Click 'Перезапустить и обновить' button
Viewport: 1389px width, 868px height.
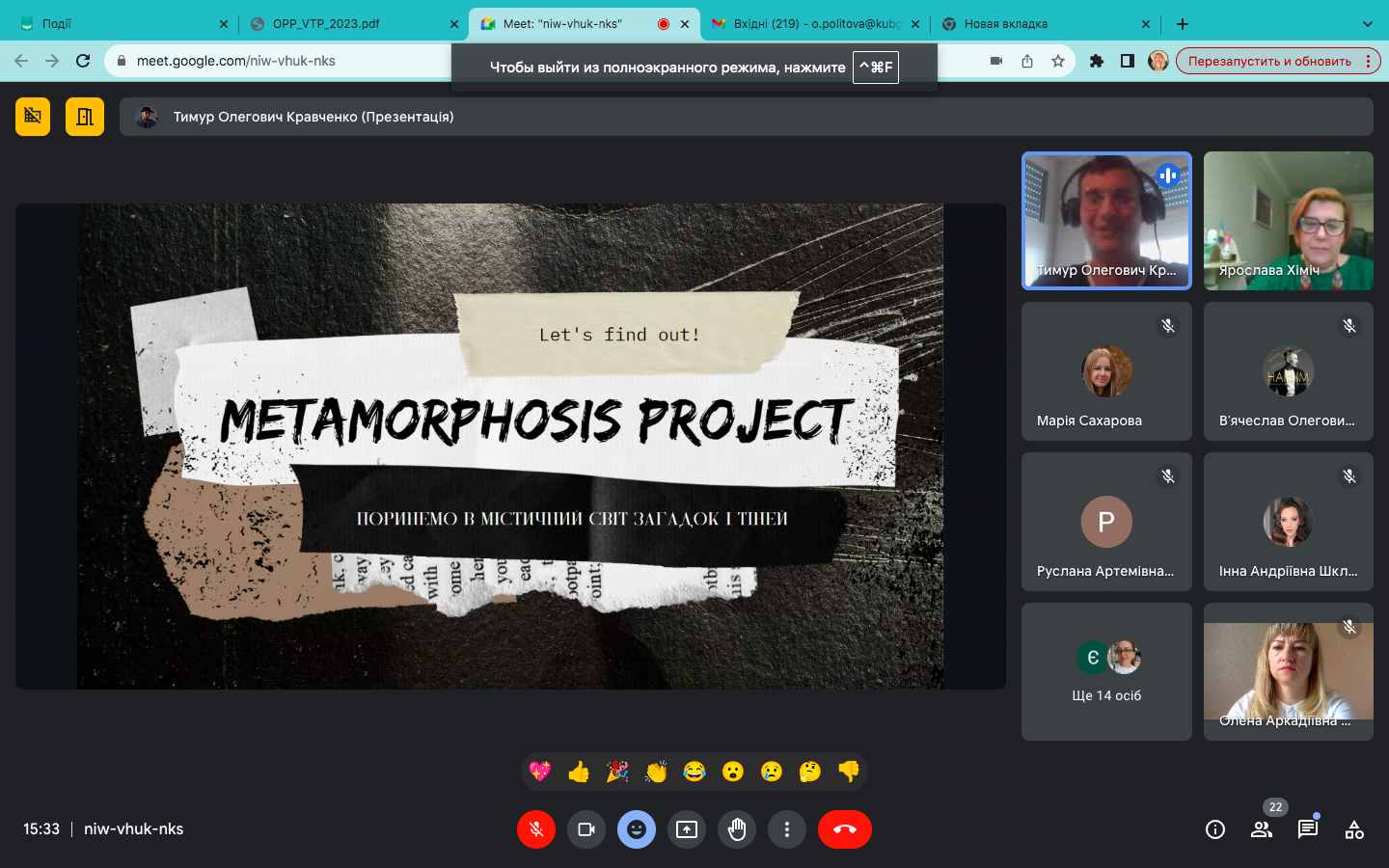coord(1269,61)
